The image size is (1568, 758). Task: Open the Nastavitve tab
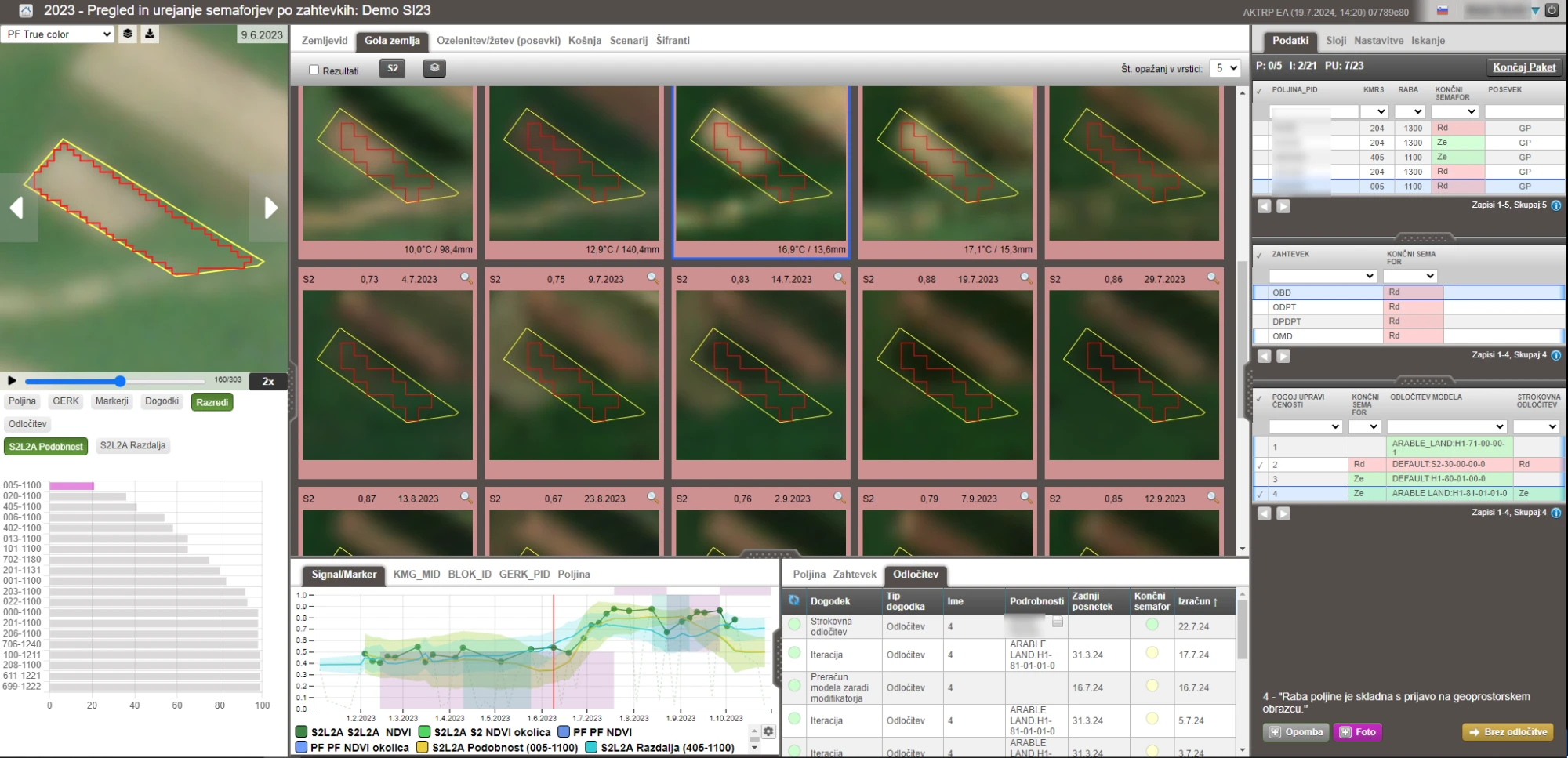pyautogui.click(x=1378, y=41)
